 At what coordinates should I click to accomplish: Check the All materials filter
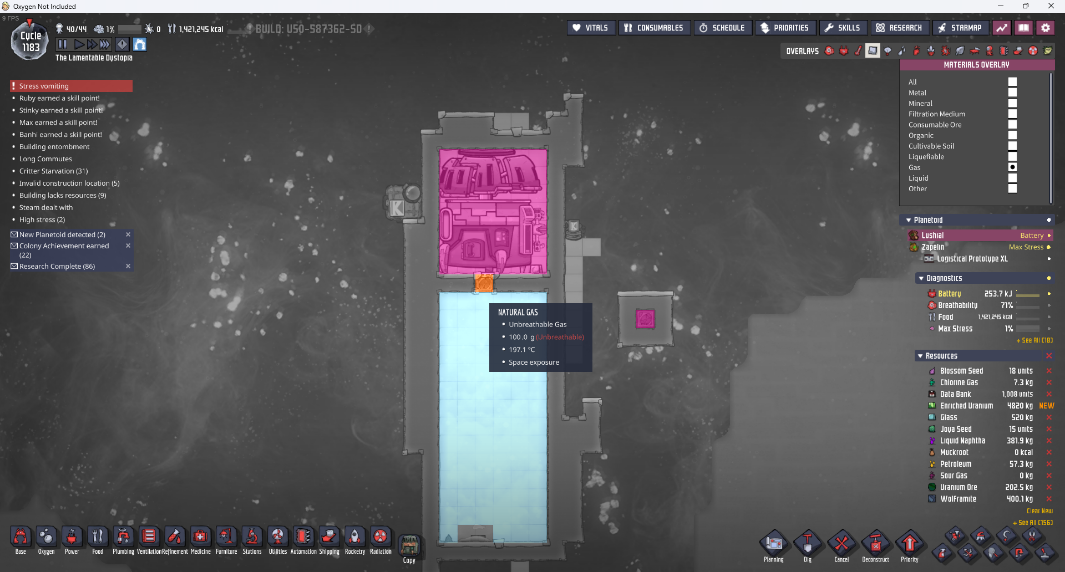pos(1012,82)
